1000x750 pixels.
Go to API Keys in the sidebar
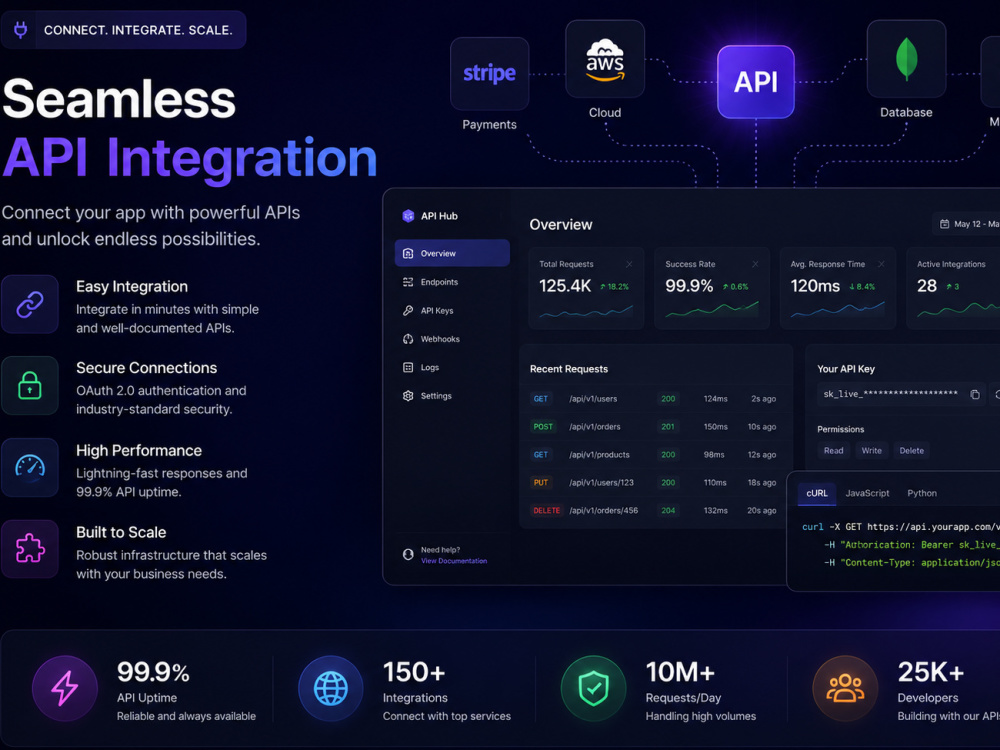(452, 311)
